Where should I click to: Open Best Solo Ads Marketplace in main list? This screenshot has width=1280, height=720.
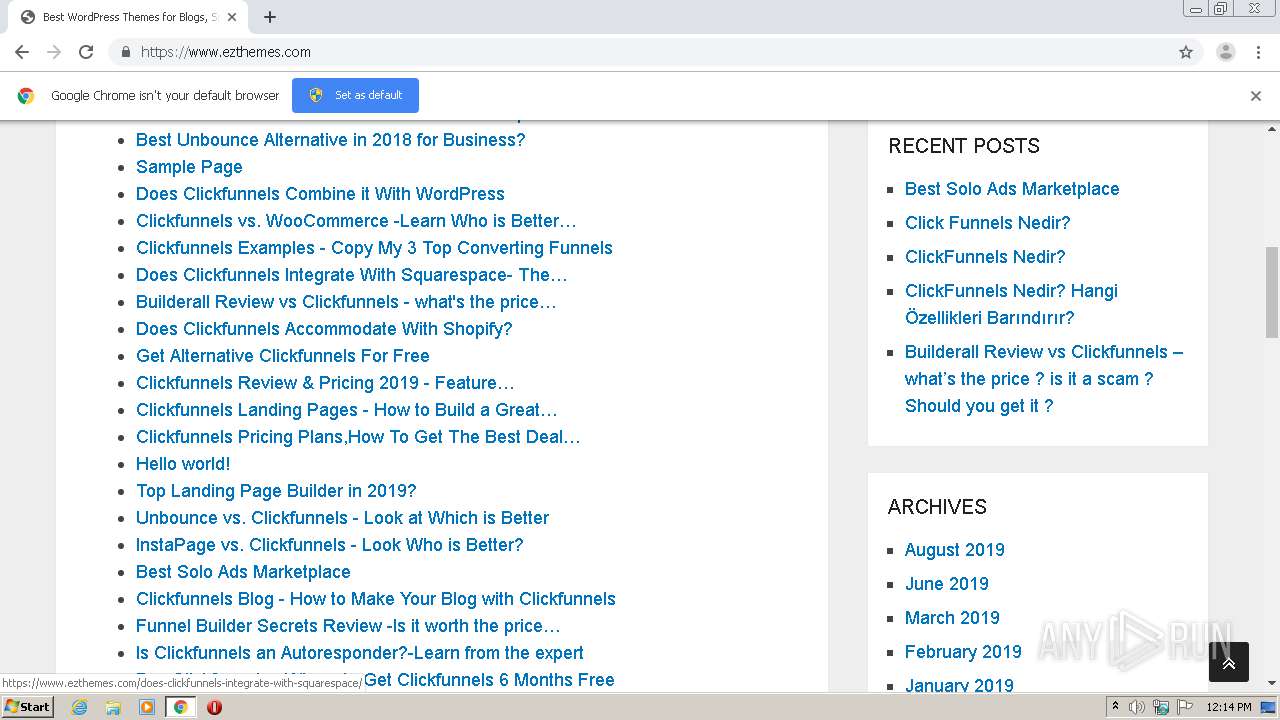click(243, 572)
